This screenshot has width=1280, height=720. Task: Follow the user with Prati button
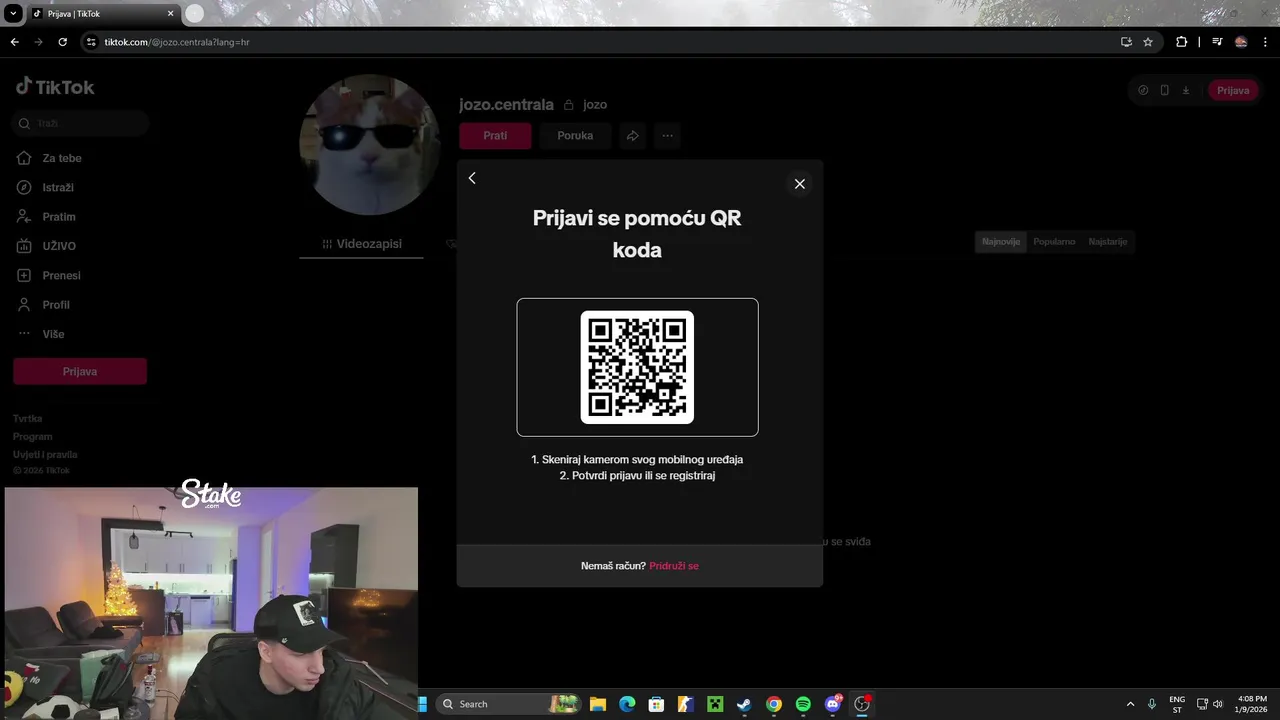pos(495,136)
